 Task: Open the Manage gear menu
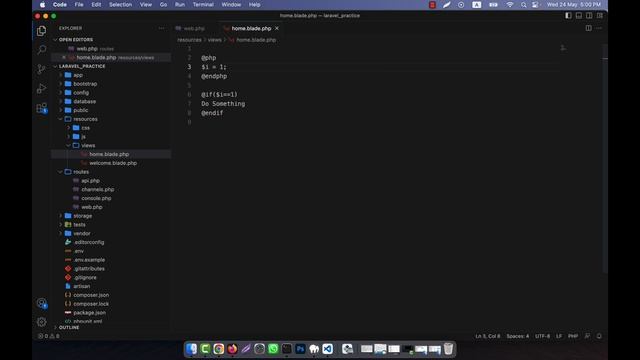pos(41,322)
